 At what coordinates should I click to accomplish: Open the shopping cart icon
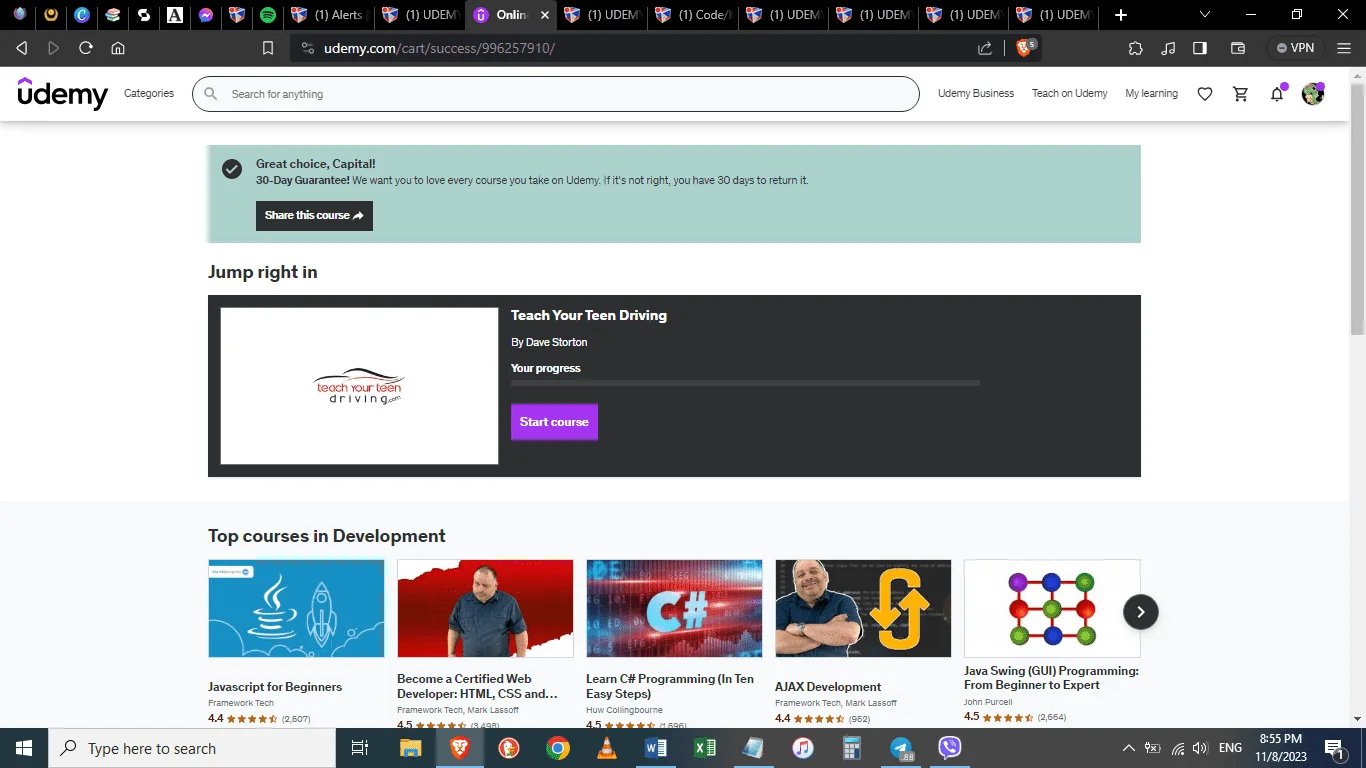coord(1241,94)
